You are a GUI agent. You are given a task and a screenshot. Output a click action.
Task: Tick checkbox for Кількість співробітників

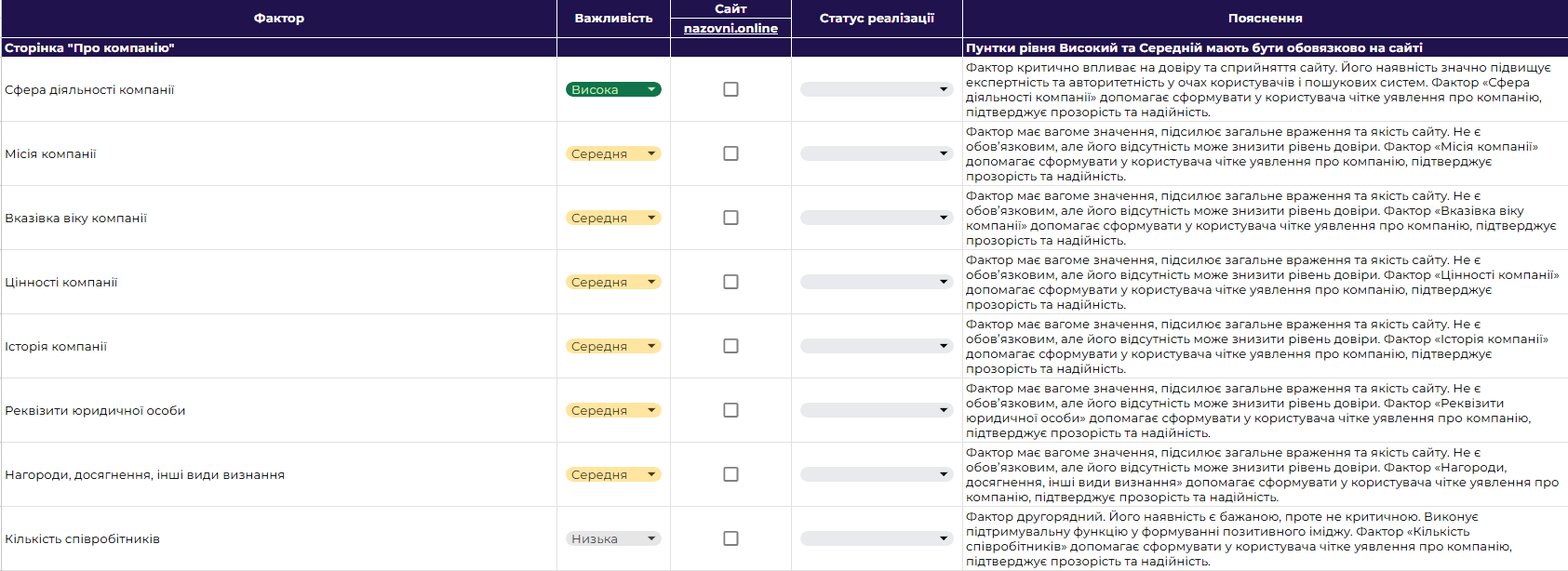(730, 538)
